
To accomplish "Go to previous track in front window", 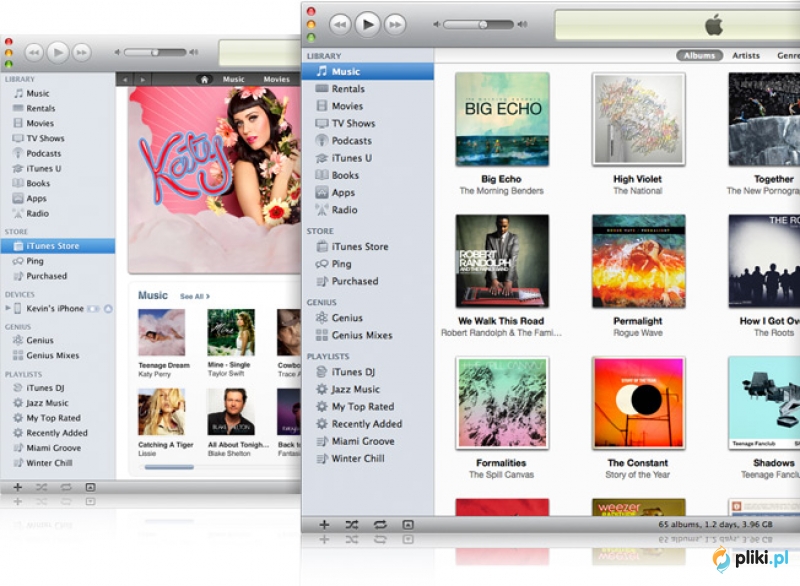I will pyautogui.click(x=340, y=24).
